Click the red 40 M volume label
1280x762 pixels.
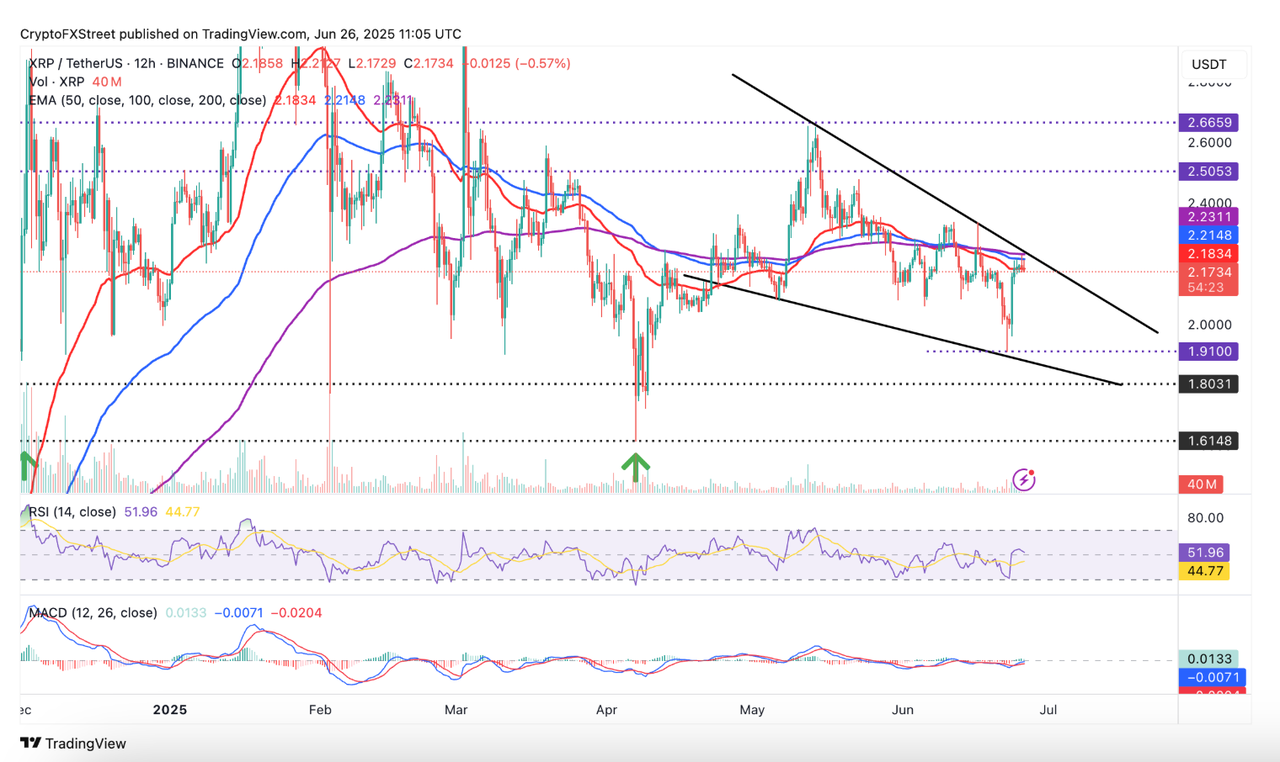click(x=1200, y=485)
